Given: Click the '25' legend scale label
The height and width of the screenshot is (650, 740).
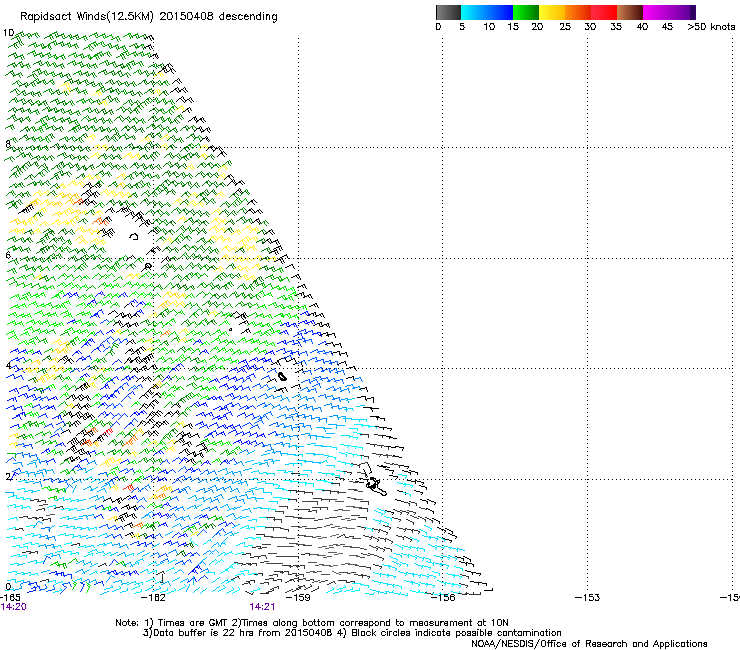Looking at the screenshot, I should (x=565, y=27).
